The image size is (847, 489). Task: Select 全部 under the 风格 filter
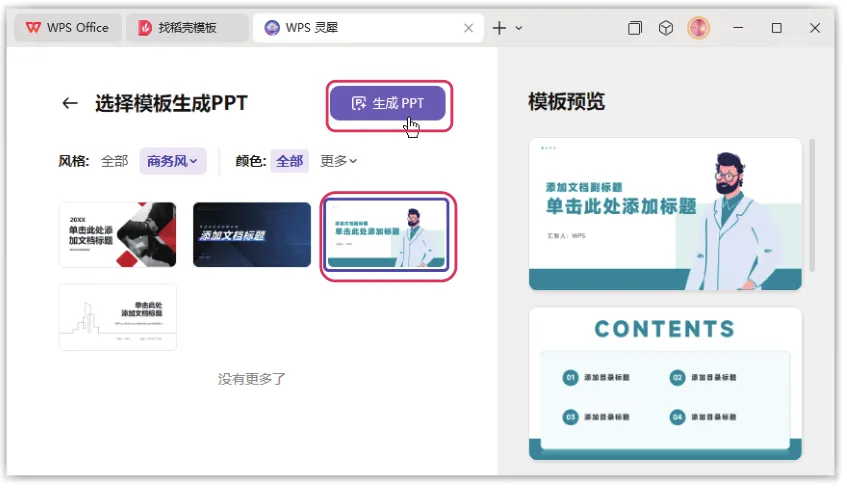pos(115,161)
